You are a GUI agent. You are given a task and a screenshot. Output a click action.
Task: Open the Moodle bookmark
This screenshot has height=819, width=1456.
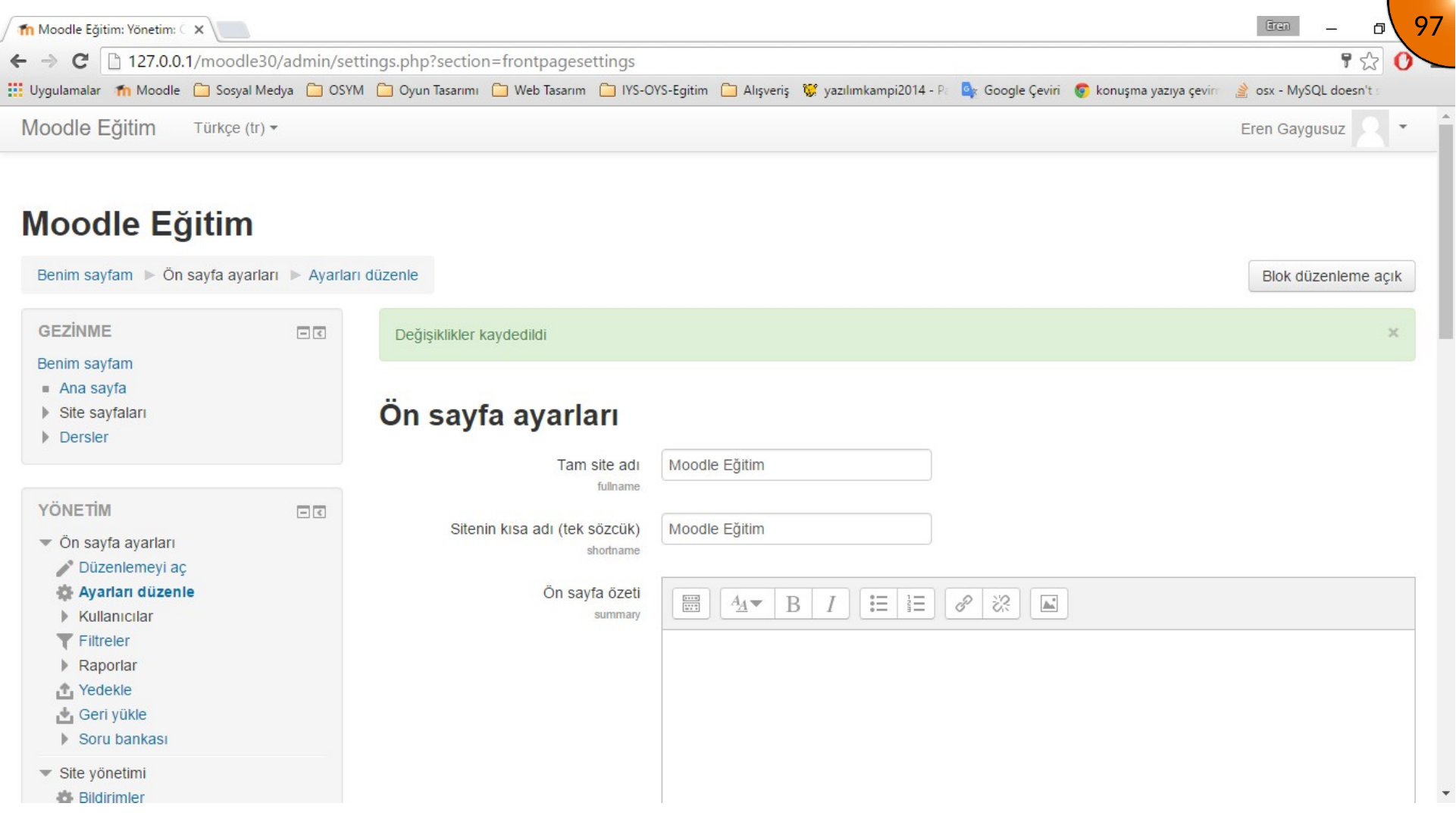pos(148,90)
